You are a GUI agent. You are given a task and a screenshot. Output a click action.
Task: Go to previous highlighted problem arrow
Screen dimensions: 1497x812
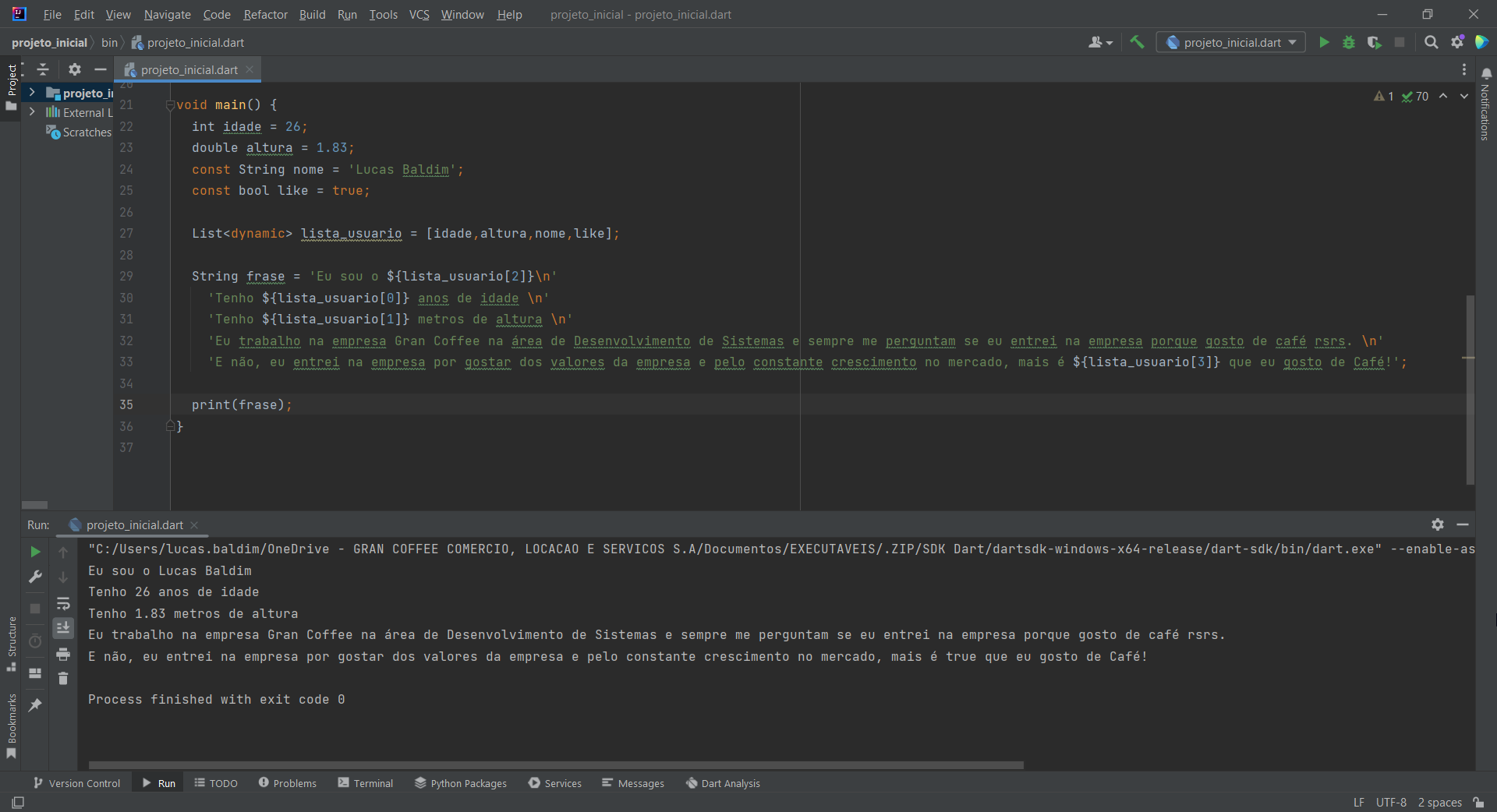[x=1443, y=96]
